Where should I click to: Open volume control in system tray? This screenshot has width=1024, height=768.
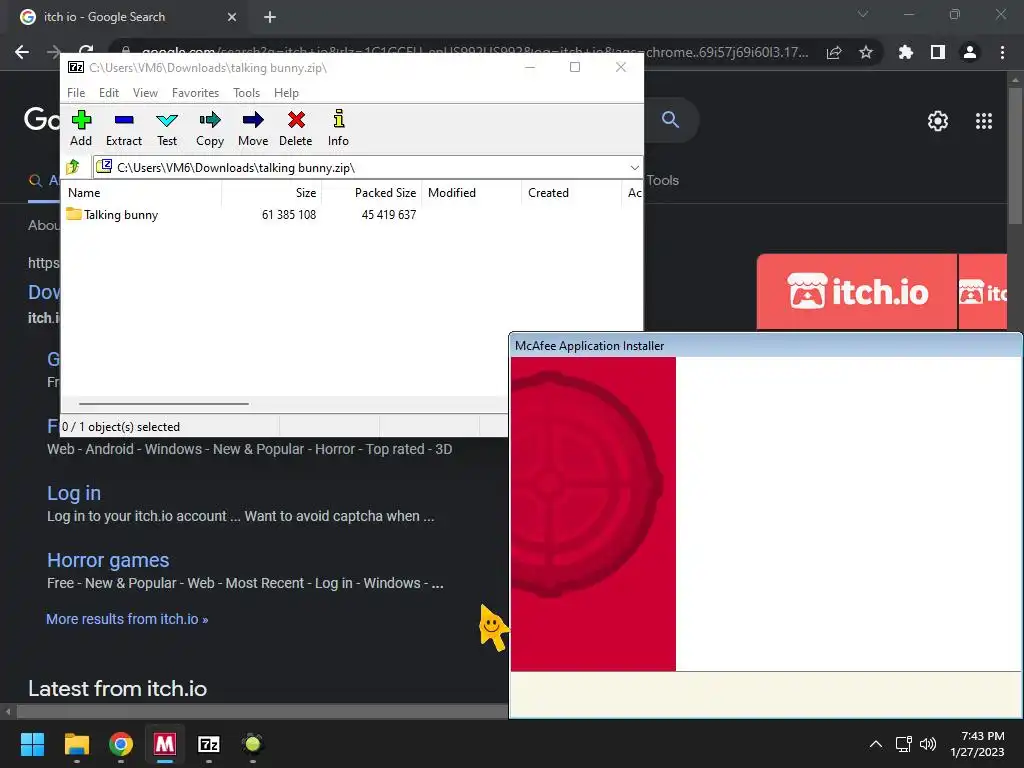point(927,744)
